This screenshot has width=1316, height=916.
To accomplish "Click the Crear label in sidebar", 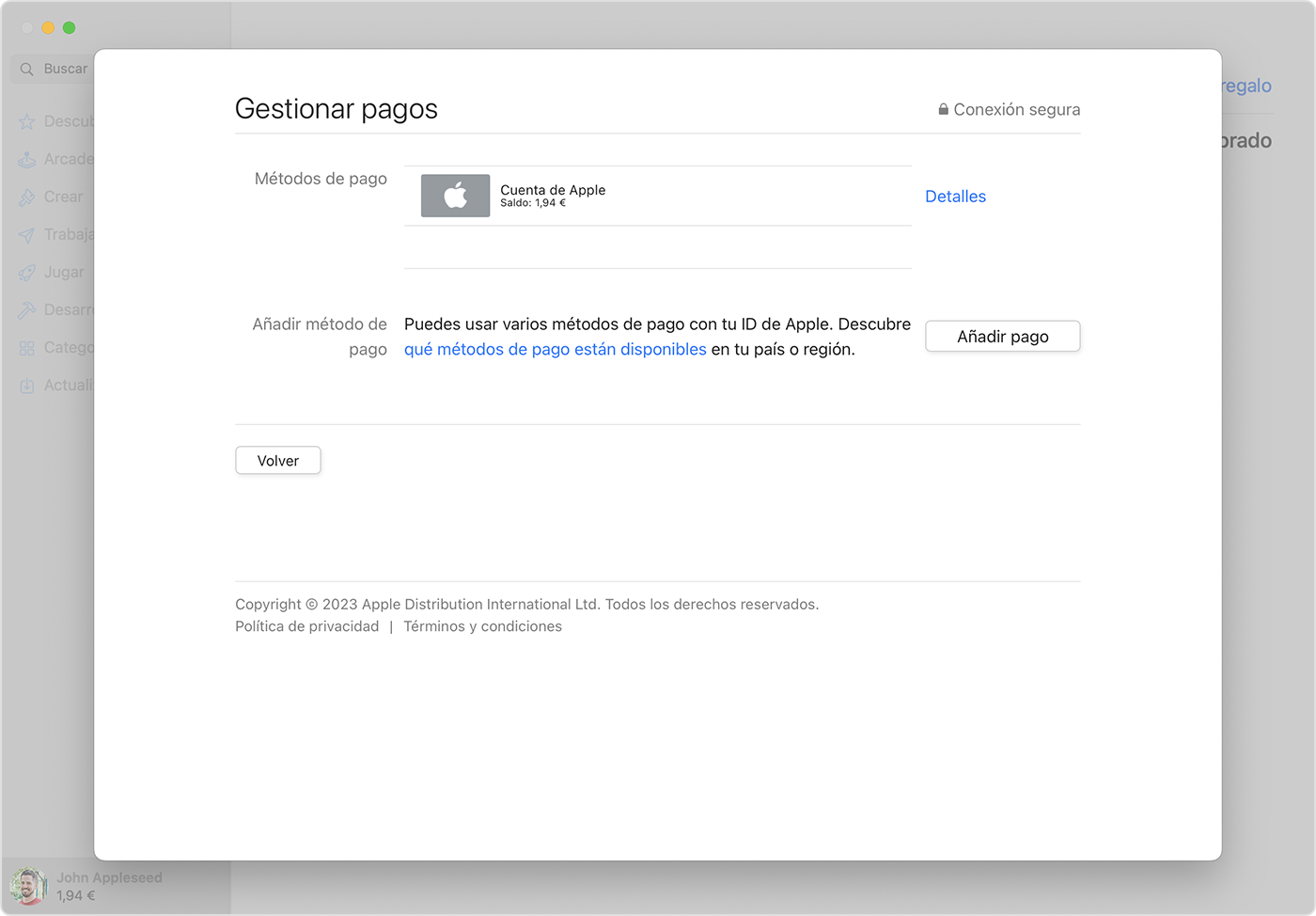I will click(x=63, y=197).
